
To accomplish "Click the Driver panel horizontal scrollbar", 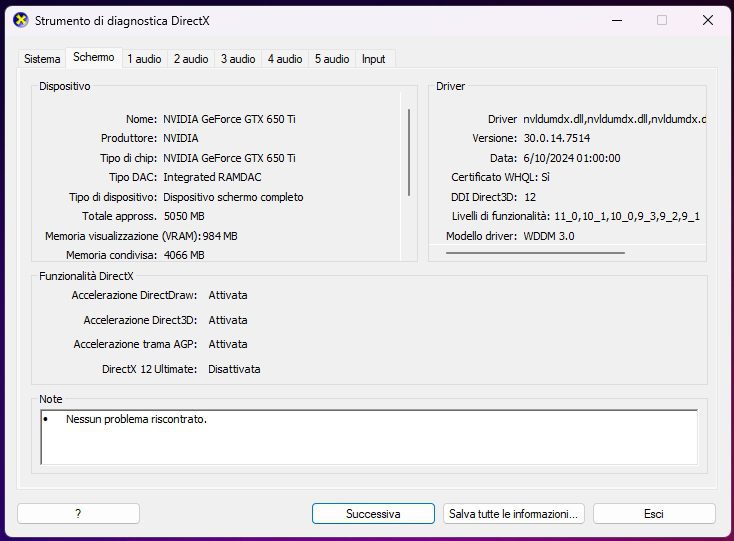I will (535, 253).
